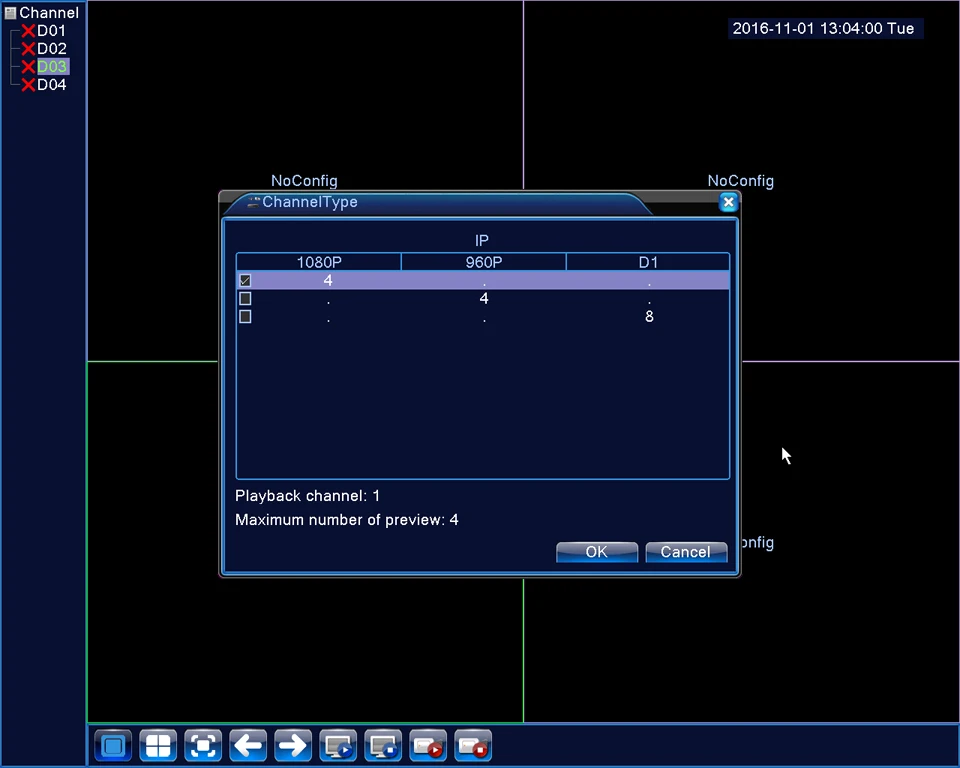This screenshot has height=768, width=960.
Task: Switch to single-window view icon
Action: click(113, 746)
